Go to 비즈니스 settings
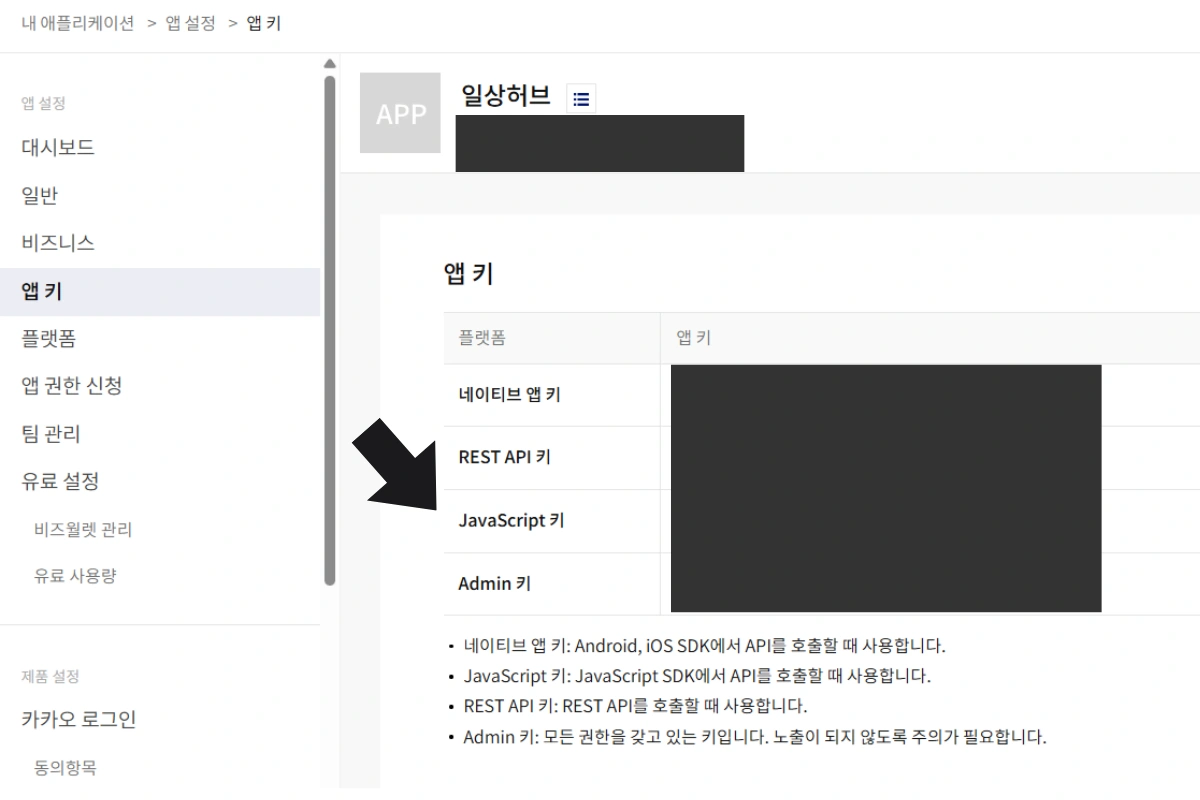1200x800 pixels. tap(58, 243)
